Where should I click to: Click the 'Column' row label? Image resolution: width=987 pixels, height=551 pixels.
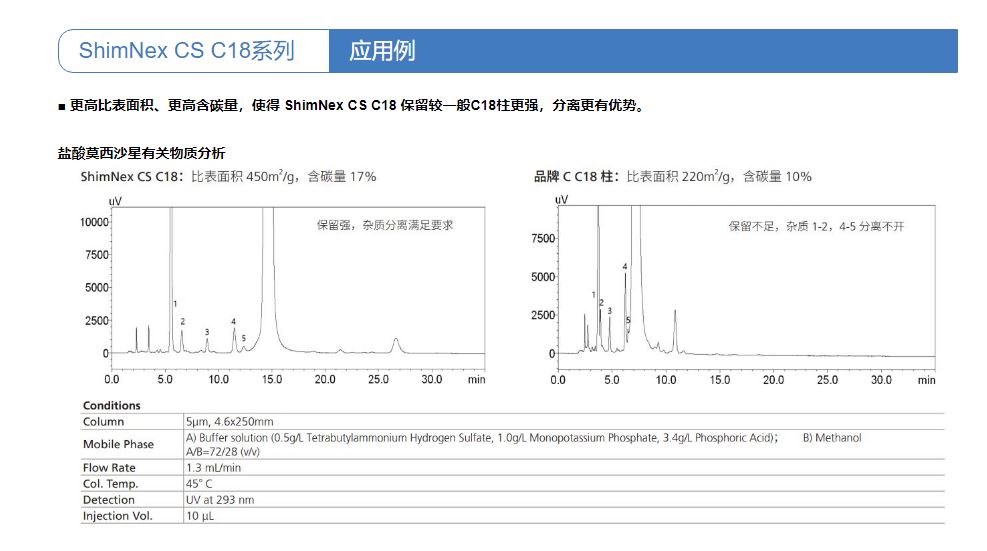point(103,421)
